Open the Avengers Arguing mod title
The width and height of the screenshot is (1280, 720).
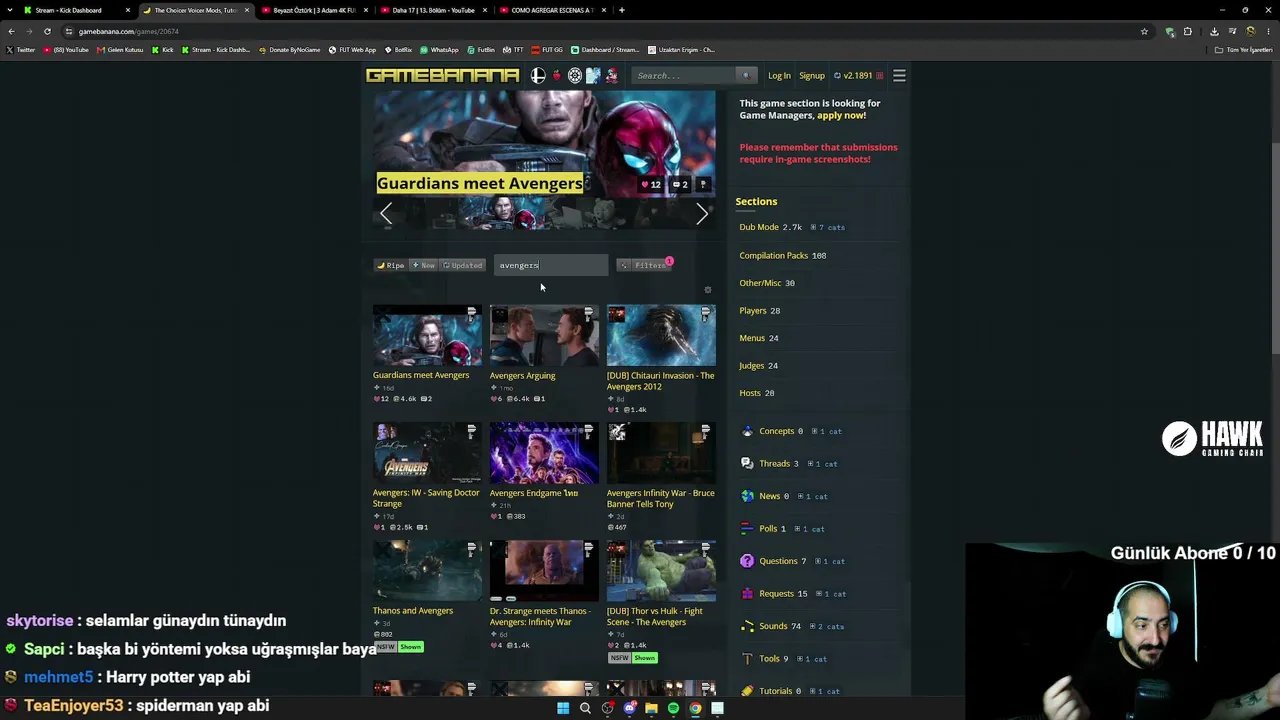(522, 375)
